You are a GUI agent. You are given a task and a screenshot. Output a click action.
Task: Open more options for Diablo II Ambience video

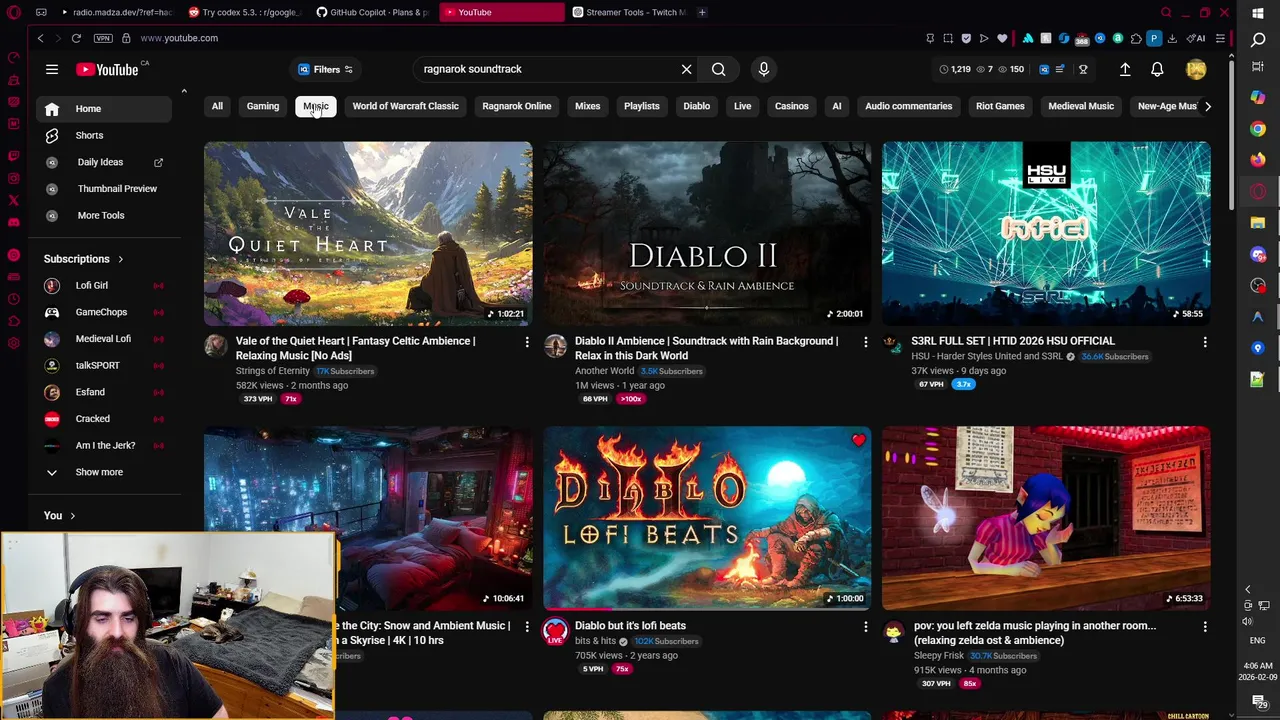pos(866,342)
